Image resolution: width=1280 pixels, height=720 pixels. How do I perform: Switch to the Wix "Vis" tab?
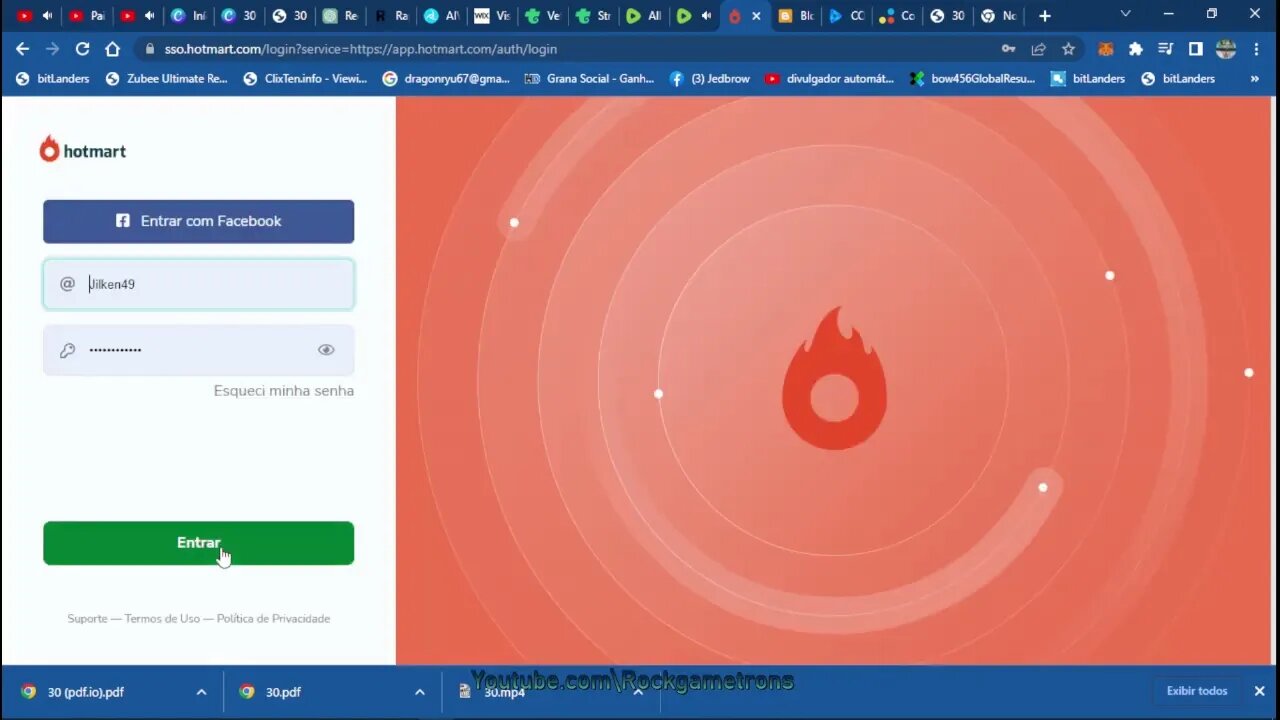492,16
